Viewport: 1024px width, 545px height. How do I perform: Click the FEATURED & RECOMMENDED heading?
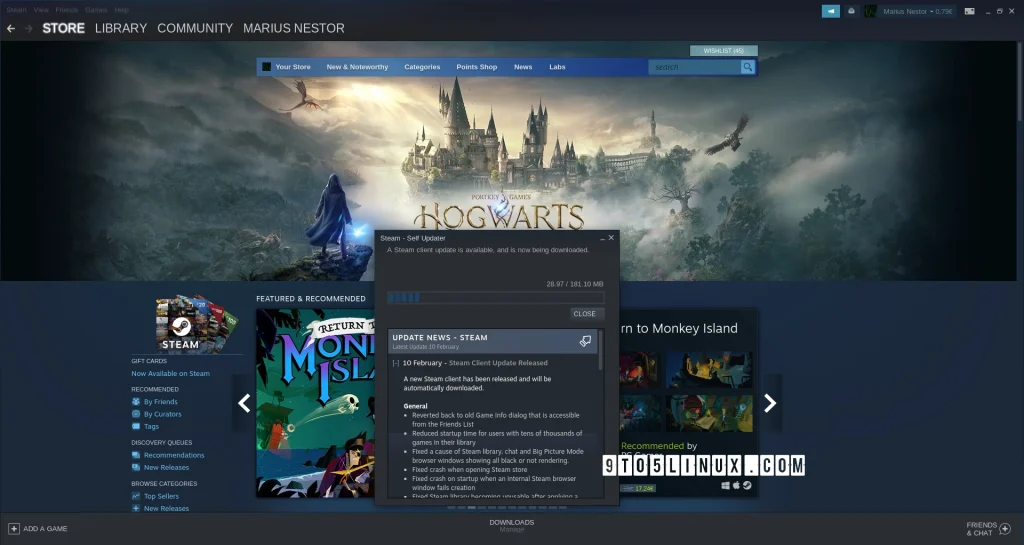pos(311,298)
